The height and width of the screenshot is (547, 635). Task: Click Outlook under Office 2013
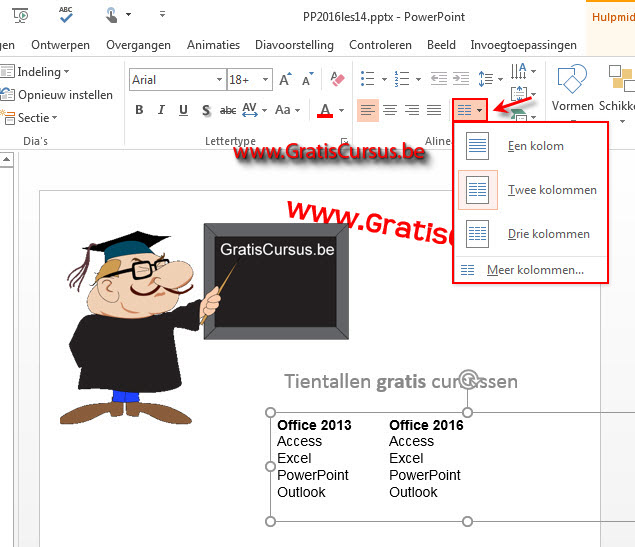click(x=301, y=492)
